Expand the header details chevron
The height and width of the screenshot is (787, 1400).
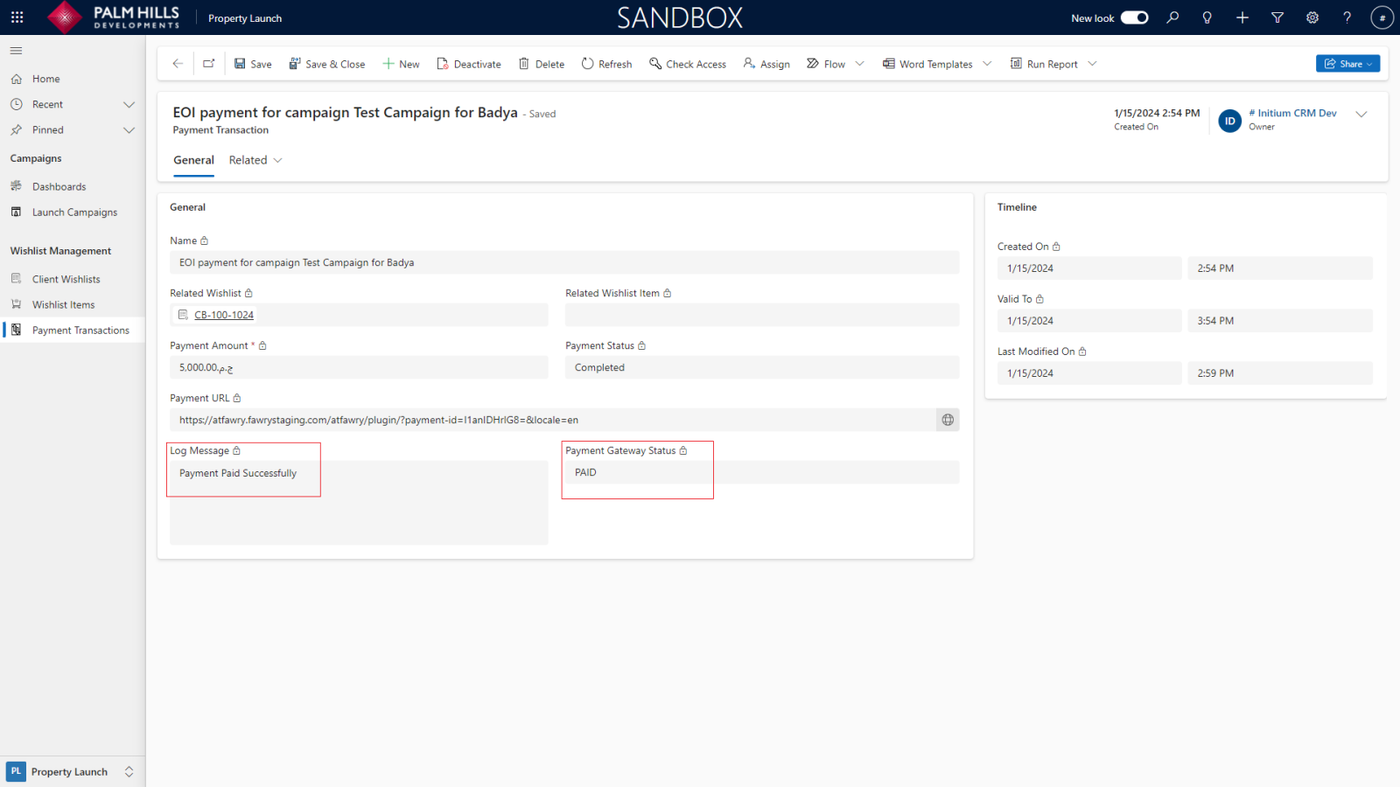click(x=1361, y=115)
